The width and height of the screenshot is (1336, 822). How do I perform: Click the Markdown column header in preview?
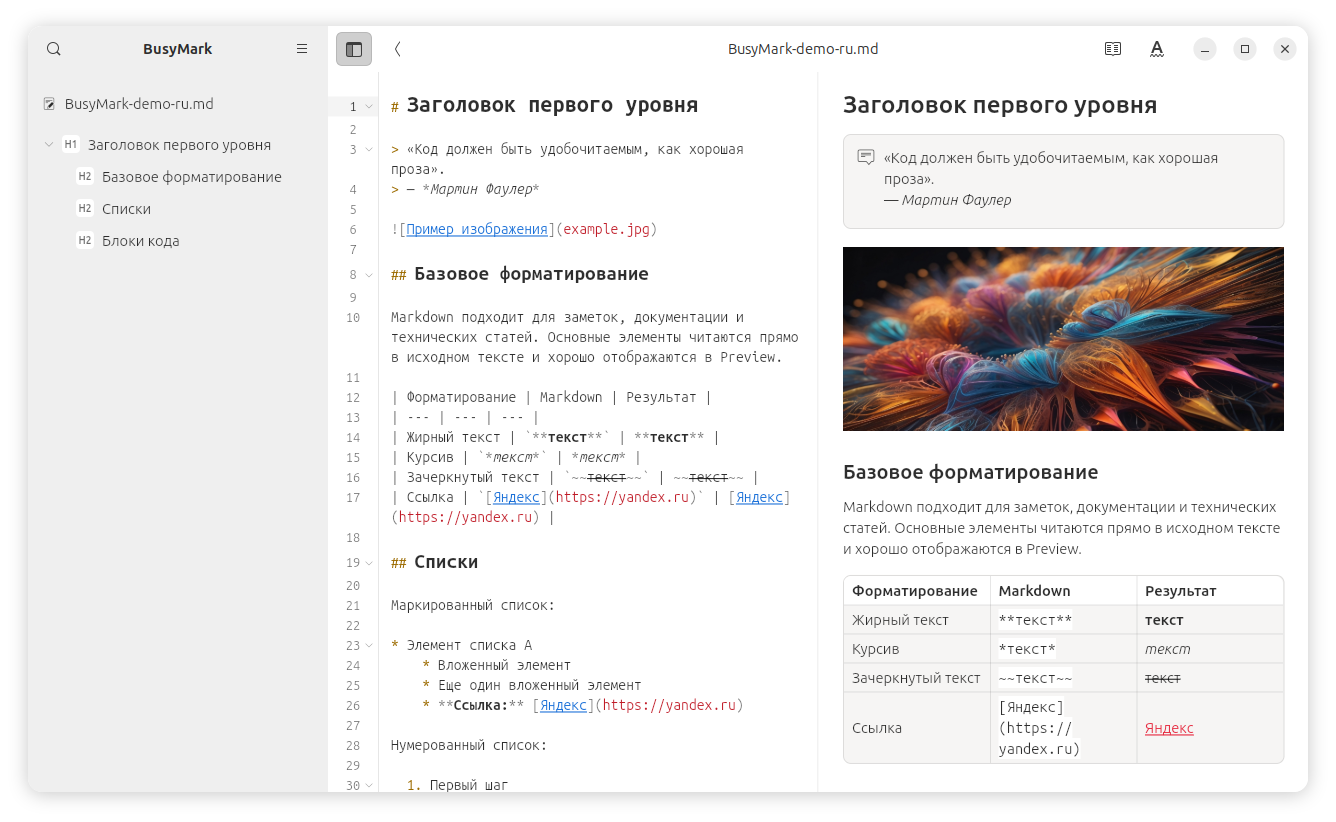point(1034,591)
